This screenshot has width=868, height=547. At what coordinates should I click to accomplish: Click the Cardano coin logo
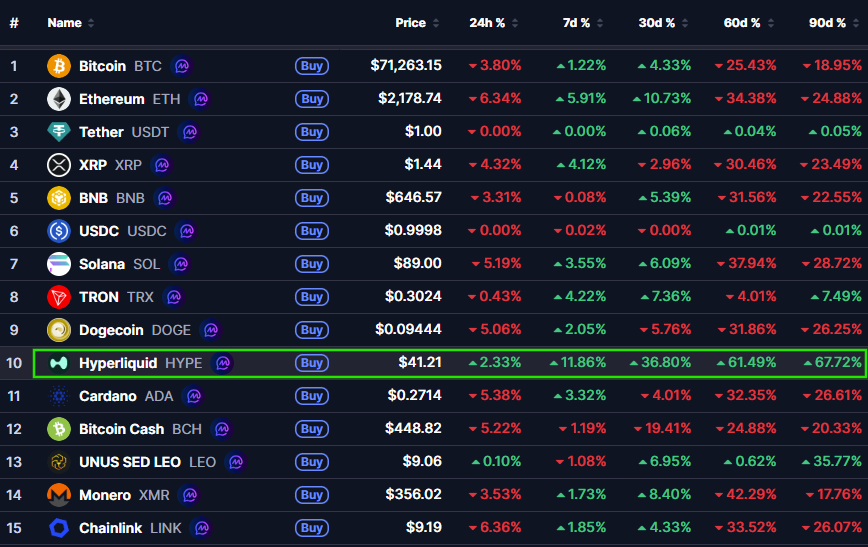point(59,396)
